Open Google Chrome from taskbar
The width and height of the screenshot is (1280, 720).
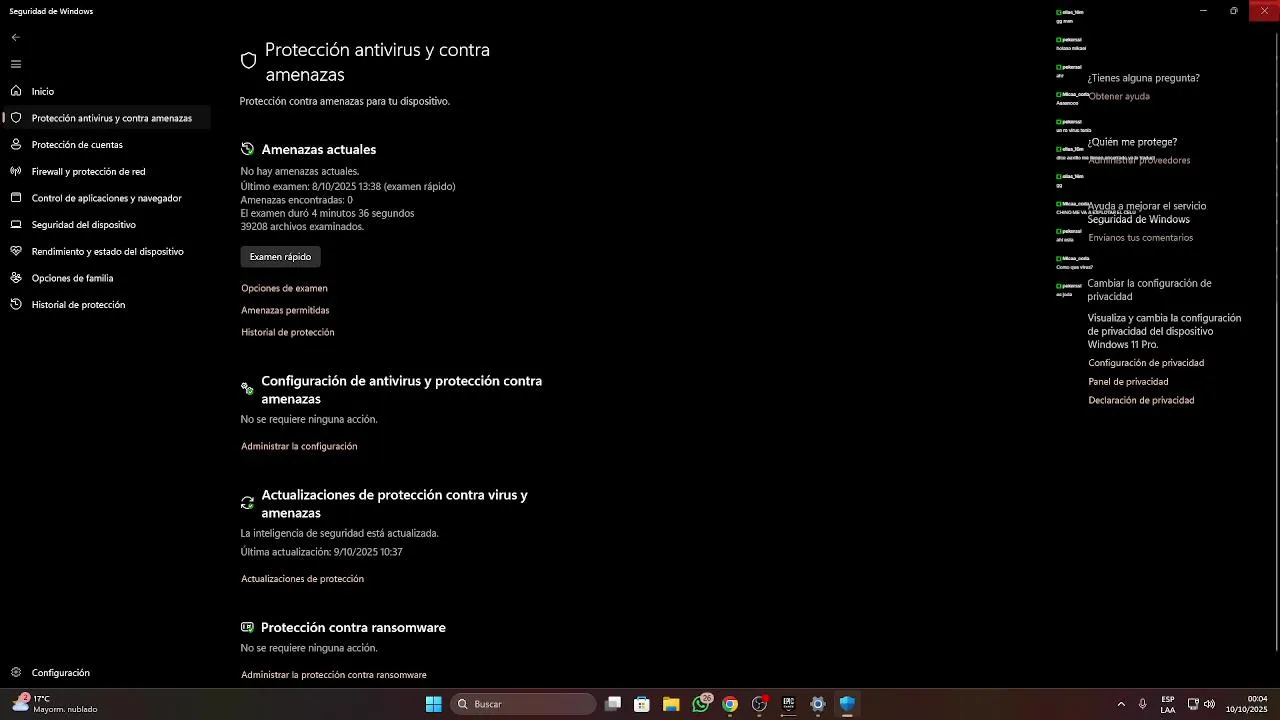click(730, 704)
